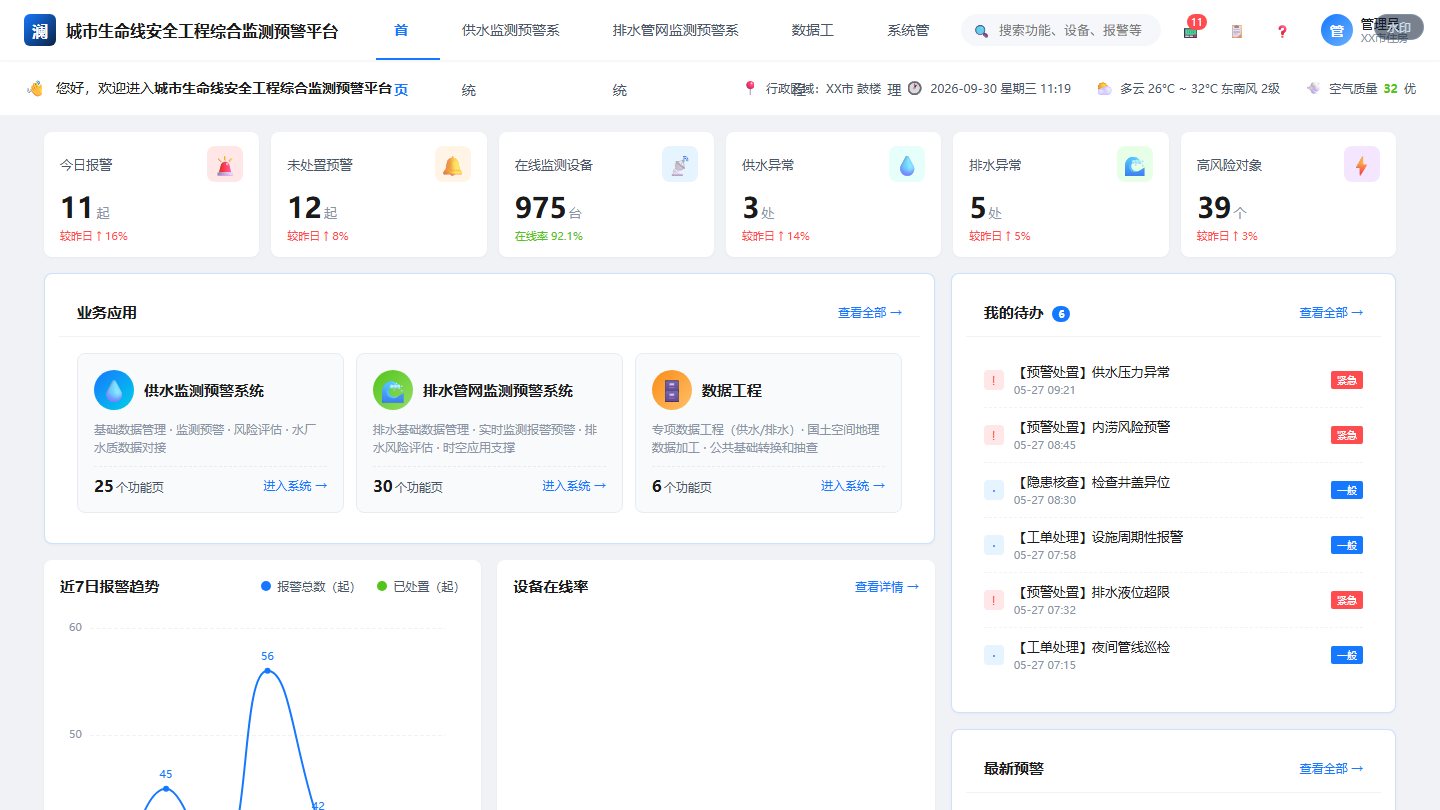Click the red question mark help icon
Image resolution: width=1440 pixels, height=810 pixels.
click(x=1283, y=31)
